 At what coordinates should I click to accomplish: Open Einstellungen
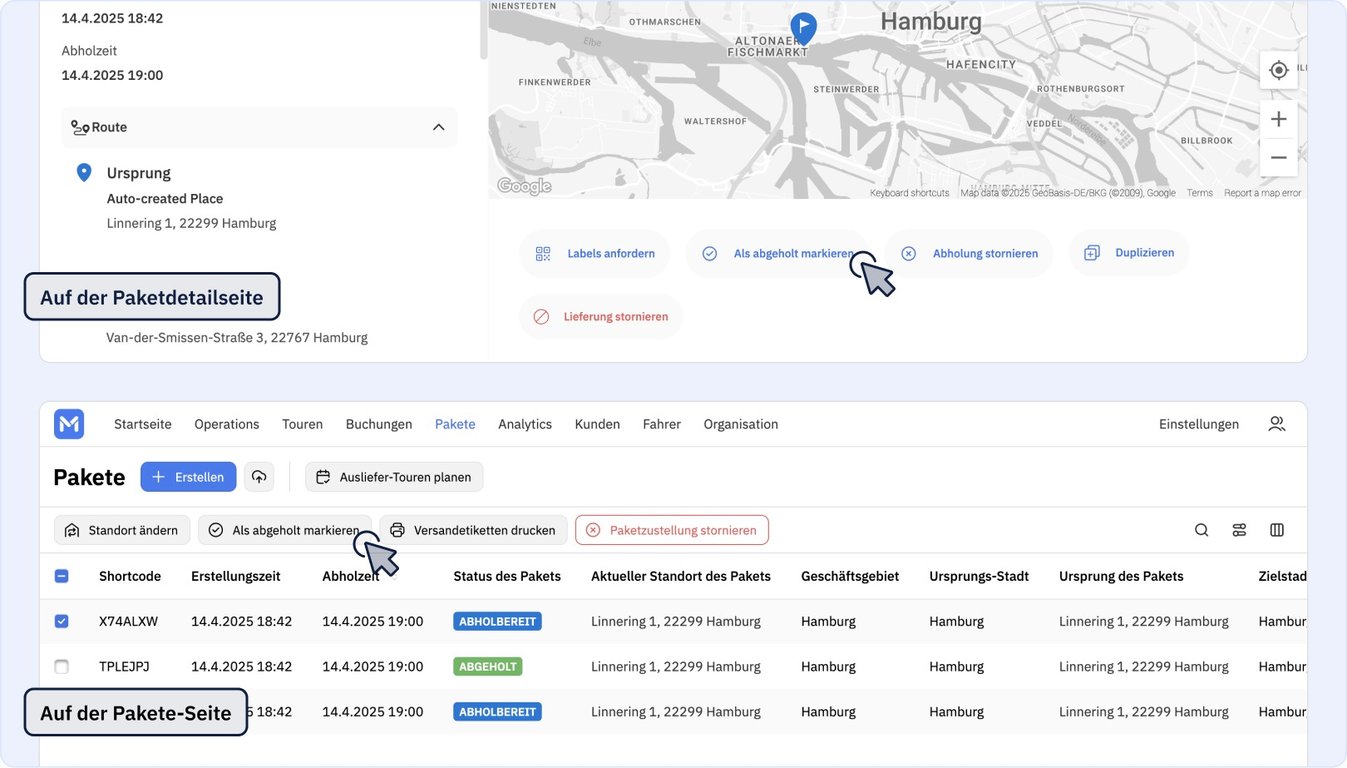point(1199,424)
